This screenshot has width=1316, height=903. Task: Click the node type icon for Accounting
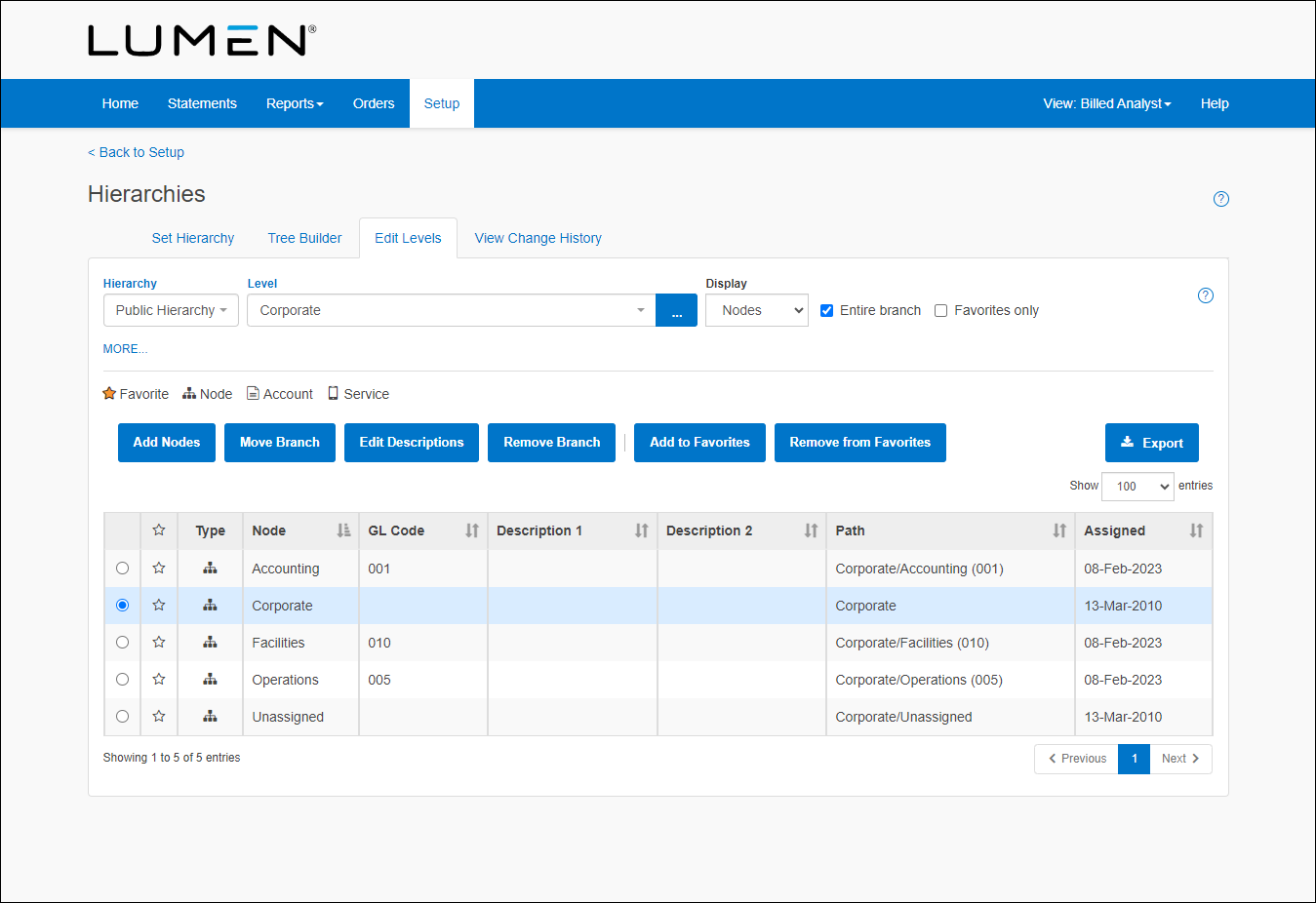pos(210,568)
